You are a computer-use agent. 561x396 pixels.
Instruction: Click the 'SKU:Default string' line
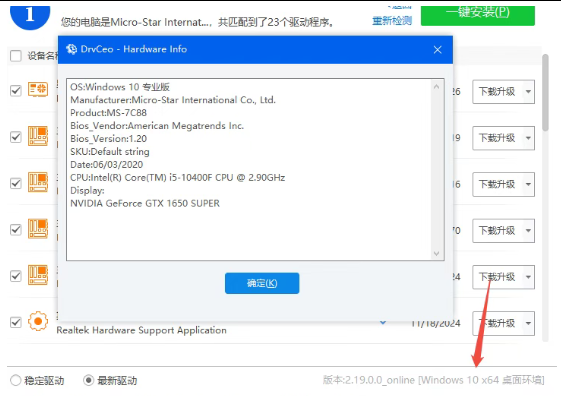110,152
